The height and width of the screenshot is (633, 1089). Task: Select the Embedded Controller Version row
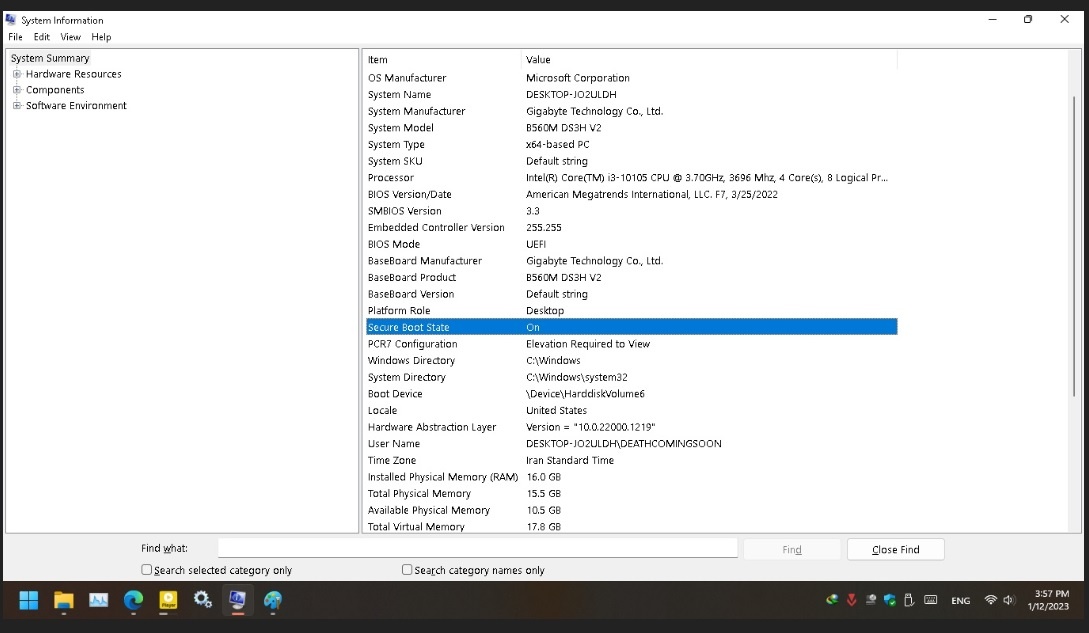pos(631,228)
